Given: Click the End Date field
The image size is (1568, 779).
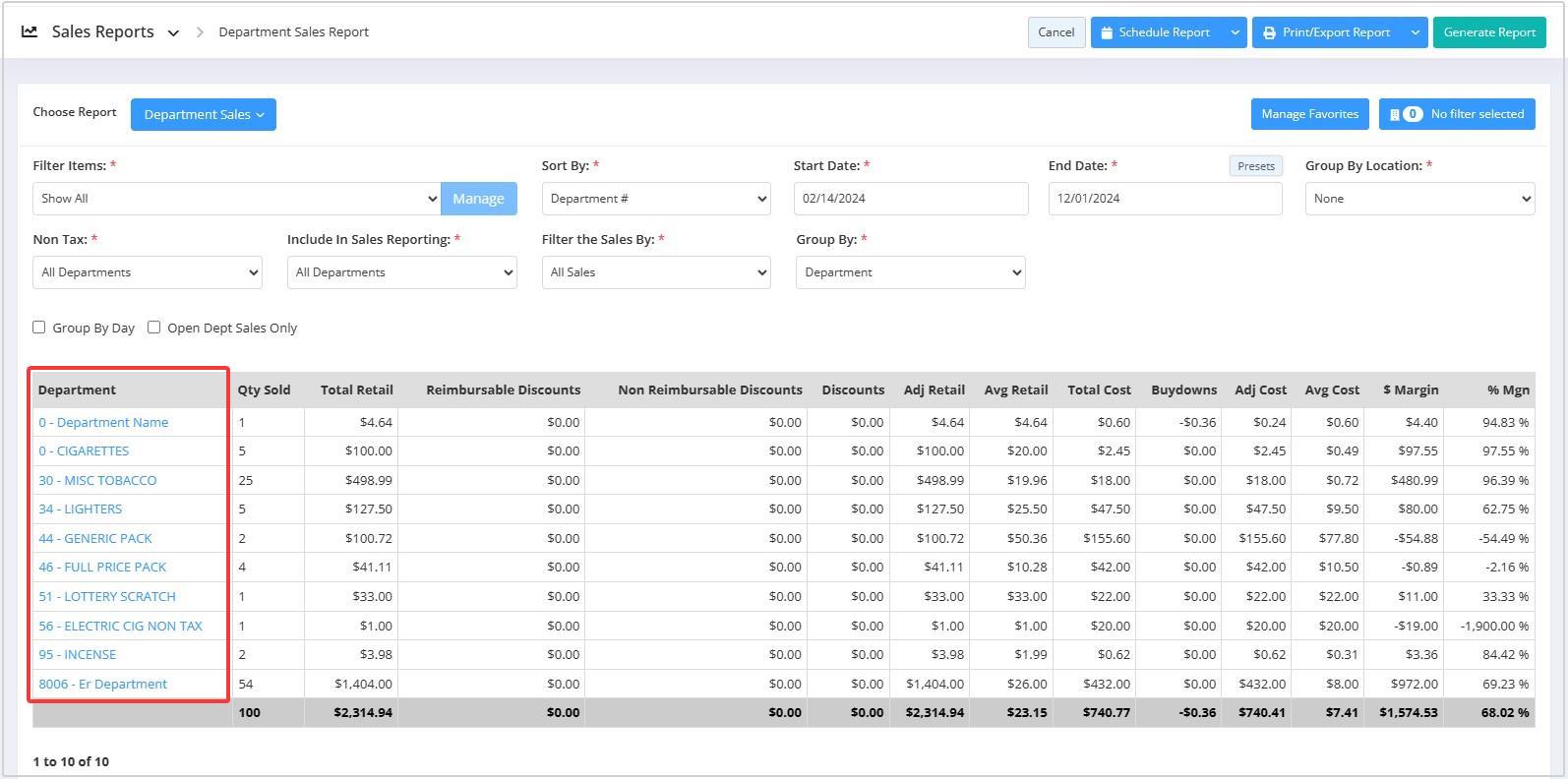Looking at the screenshot, I should (1166, 199).
